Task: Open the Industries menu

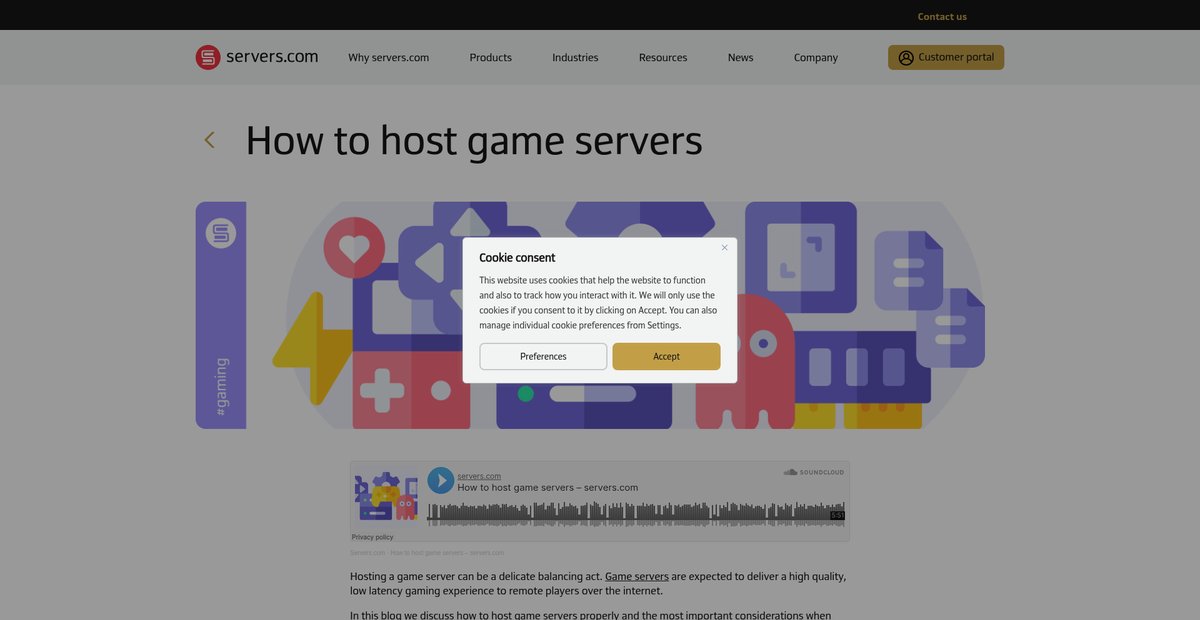Action: click(x=575, y=58)
